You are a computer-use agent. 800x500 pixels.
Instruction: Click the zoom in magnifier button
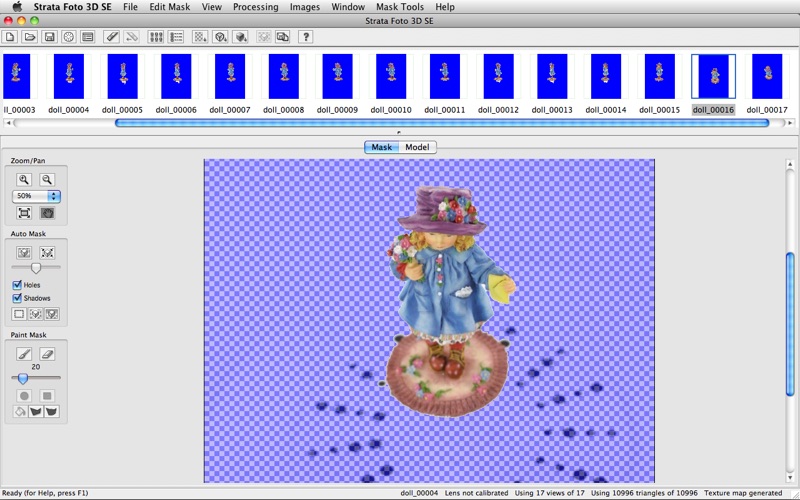tap(24, 180)
